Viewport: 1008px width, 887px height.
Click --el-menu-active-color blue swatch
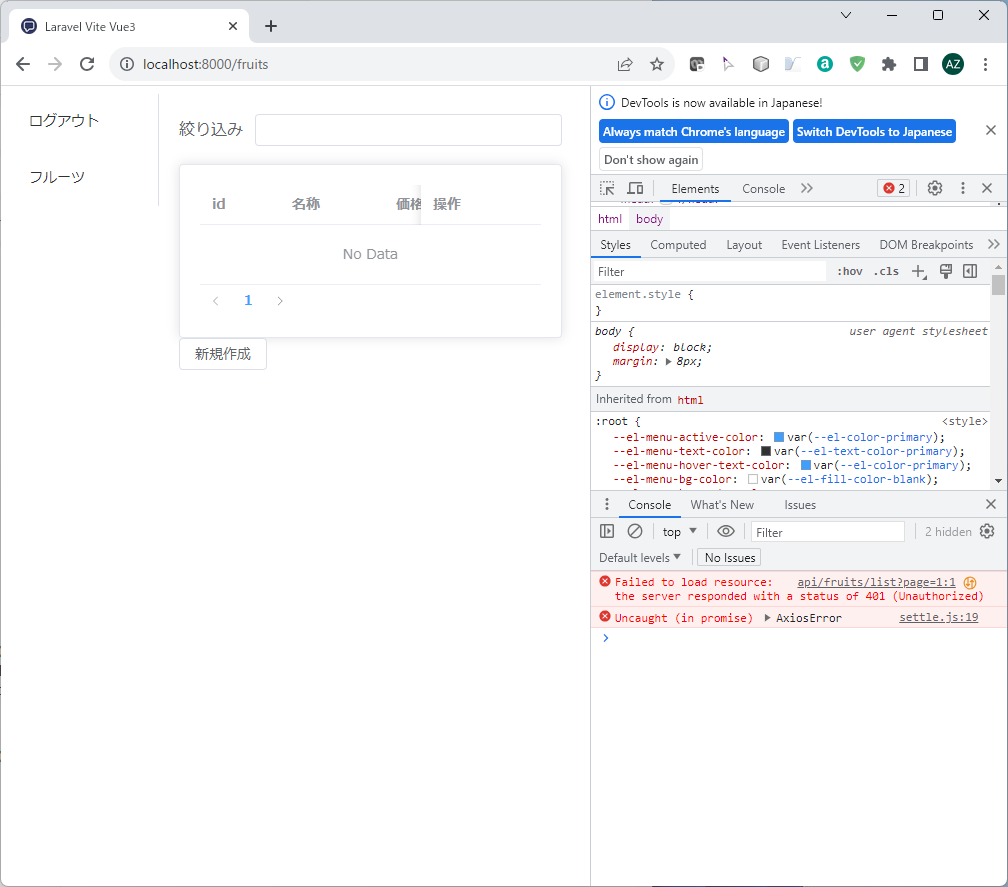click(x=778, y=437)
